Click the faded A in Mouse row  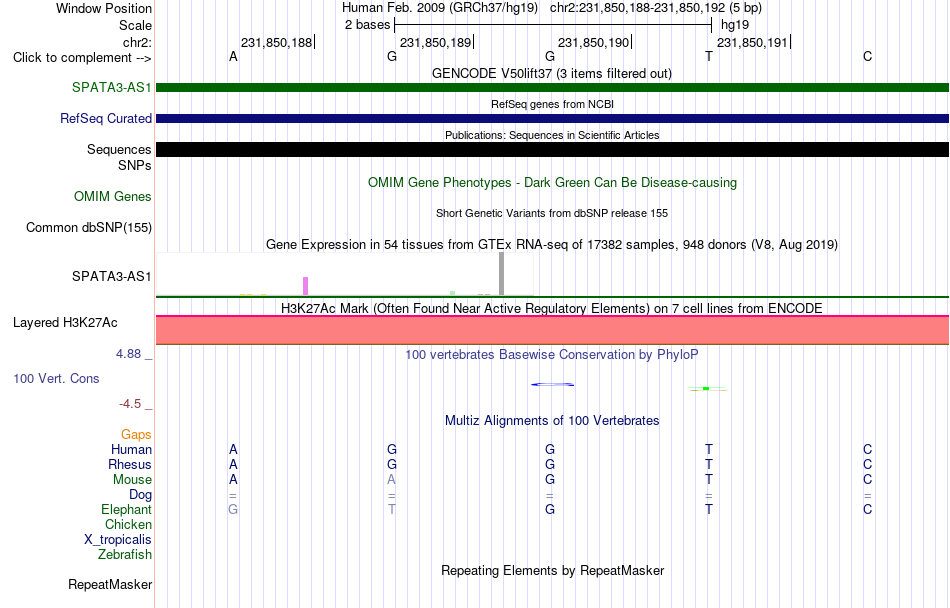coord(391,480)
